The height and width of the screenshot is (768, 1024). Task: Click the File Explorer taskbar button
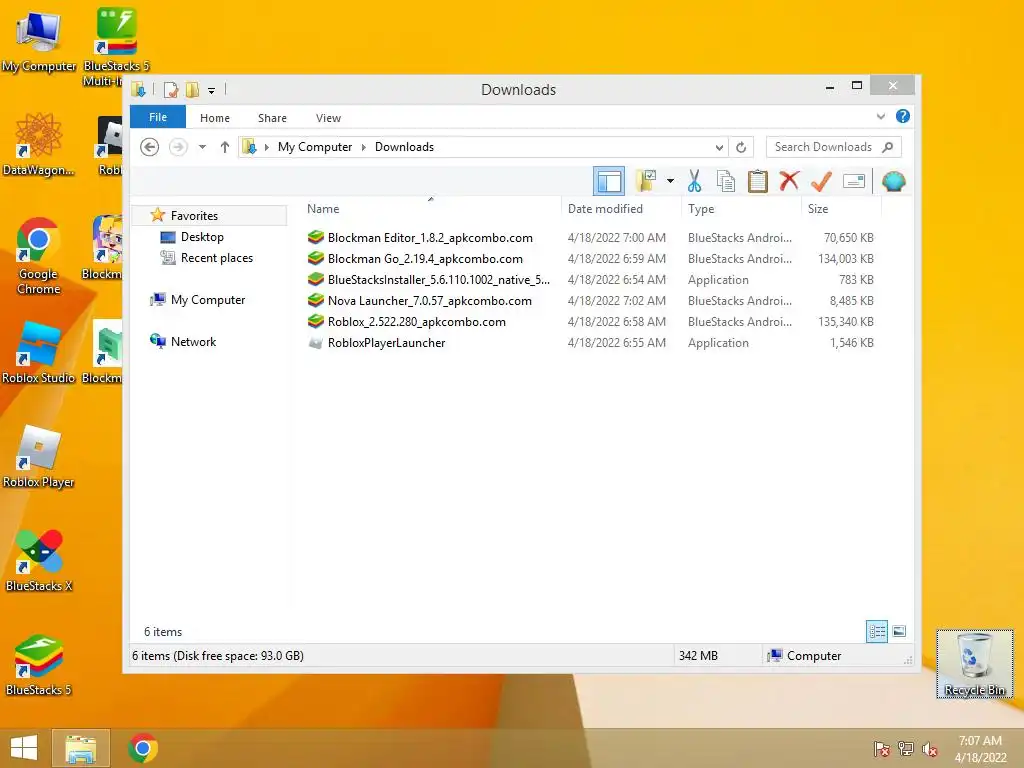pyautogui.click(x=80, y=748)
